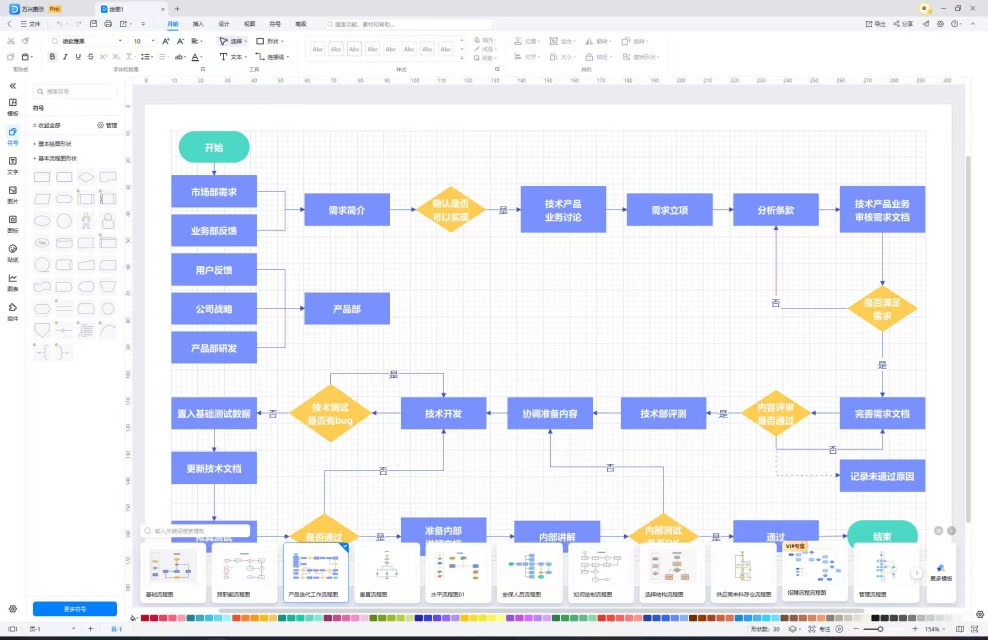Toggle bold text formatting
Viewport: 988px width, 640px height.
(52, 57)
